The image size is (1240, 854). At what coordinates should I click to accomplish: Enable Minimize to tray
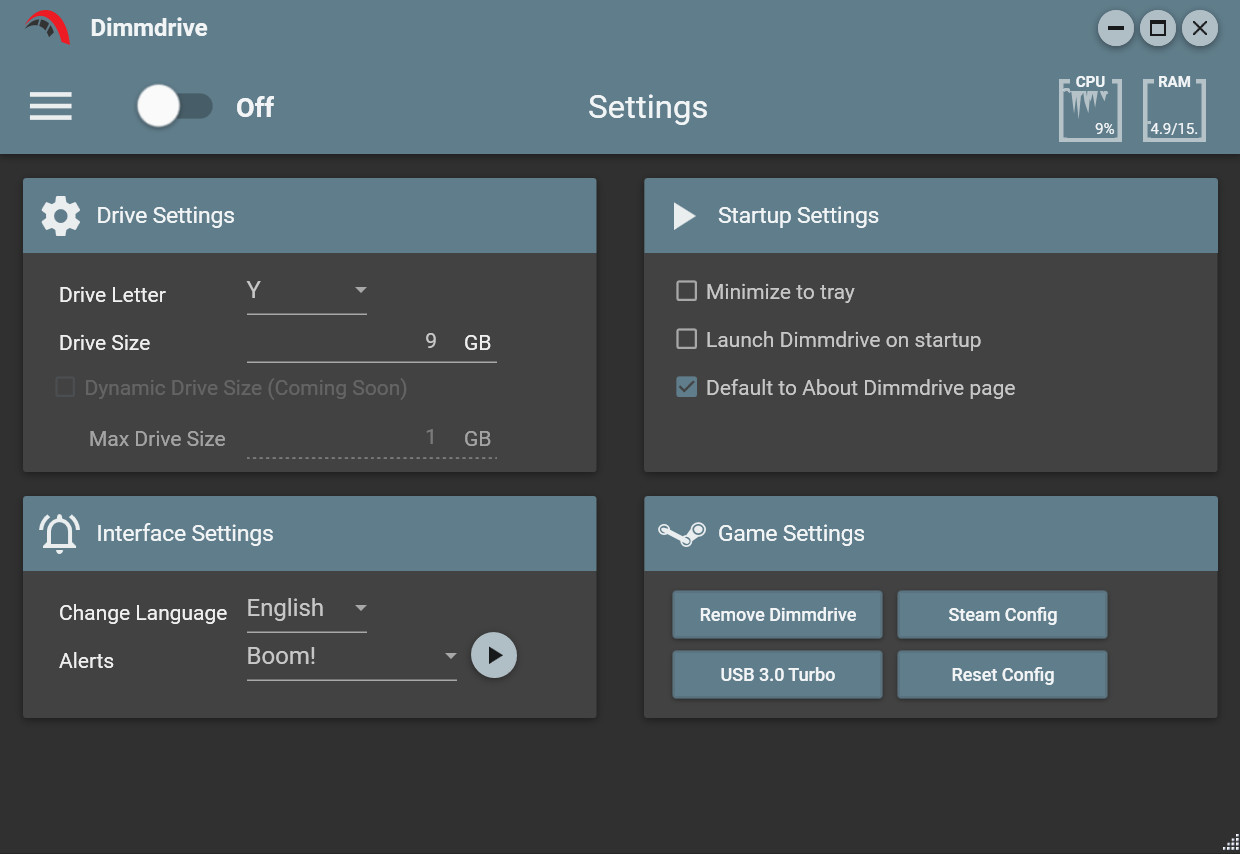click(686, 291)
